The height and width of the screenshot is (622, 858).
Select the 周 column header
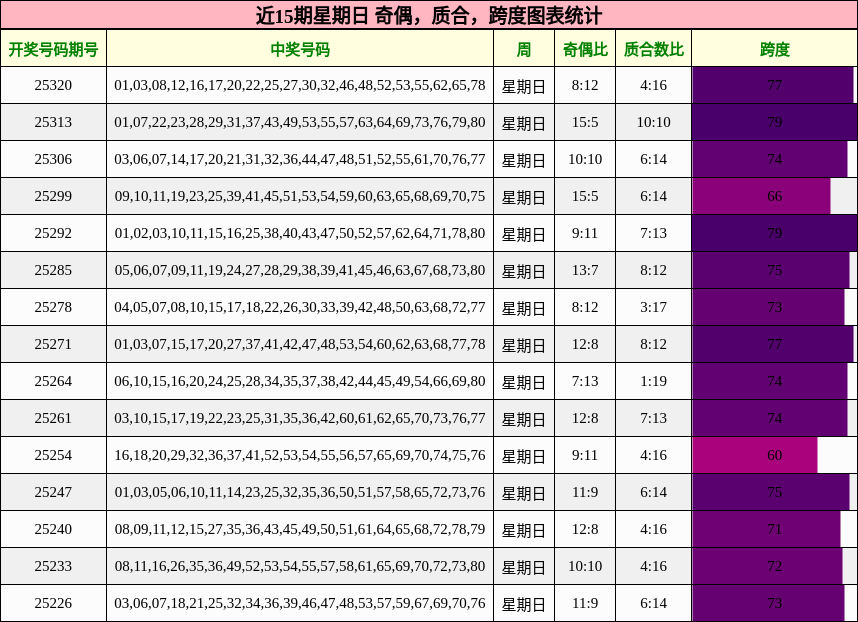pyautogui.click(x=522, y=49)
